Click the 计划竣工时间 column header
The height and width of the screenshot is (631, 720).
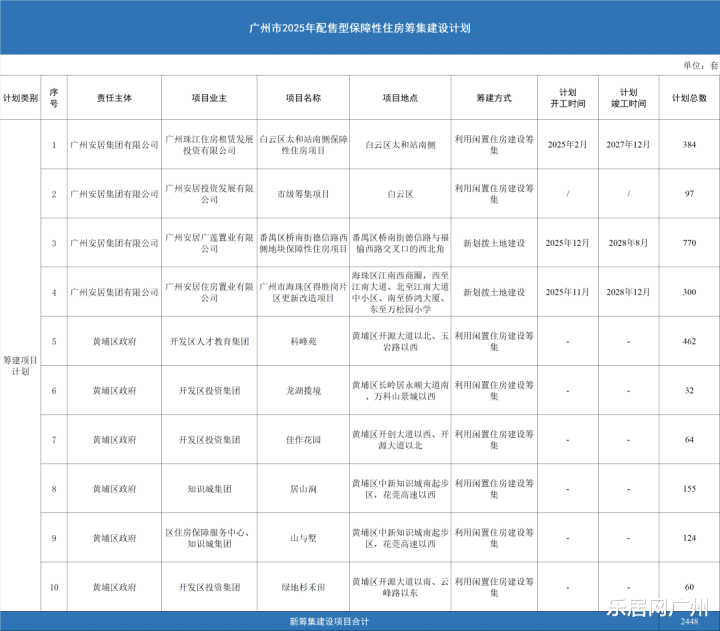coord(629,98)
